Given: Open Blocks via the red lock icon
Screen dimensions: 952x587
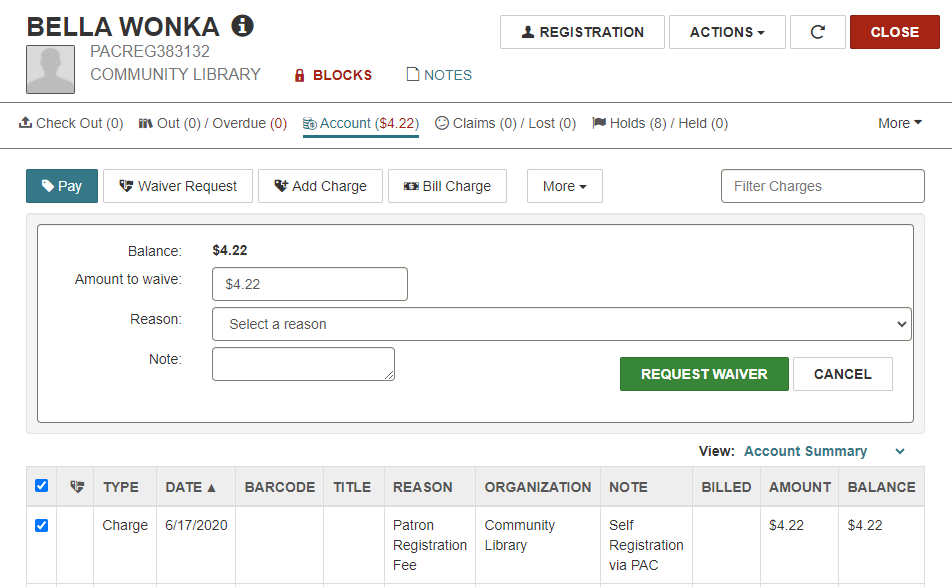Looking at the screenshot, I should pos(299,75).
